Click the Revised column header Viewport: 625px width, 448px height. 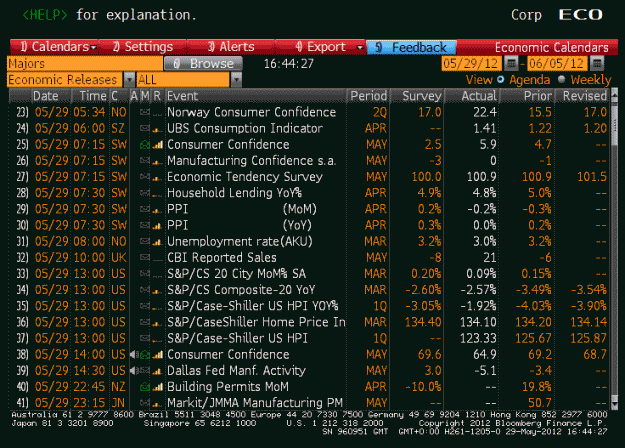click(x=584, y=96)
